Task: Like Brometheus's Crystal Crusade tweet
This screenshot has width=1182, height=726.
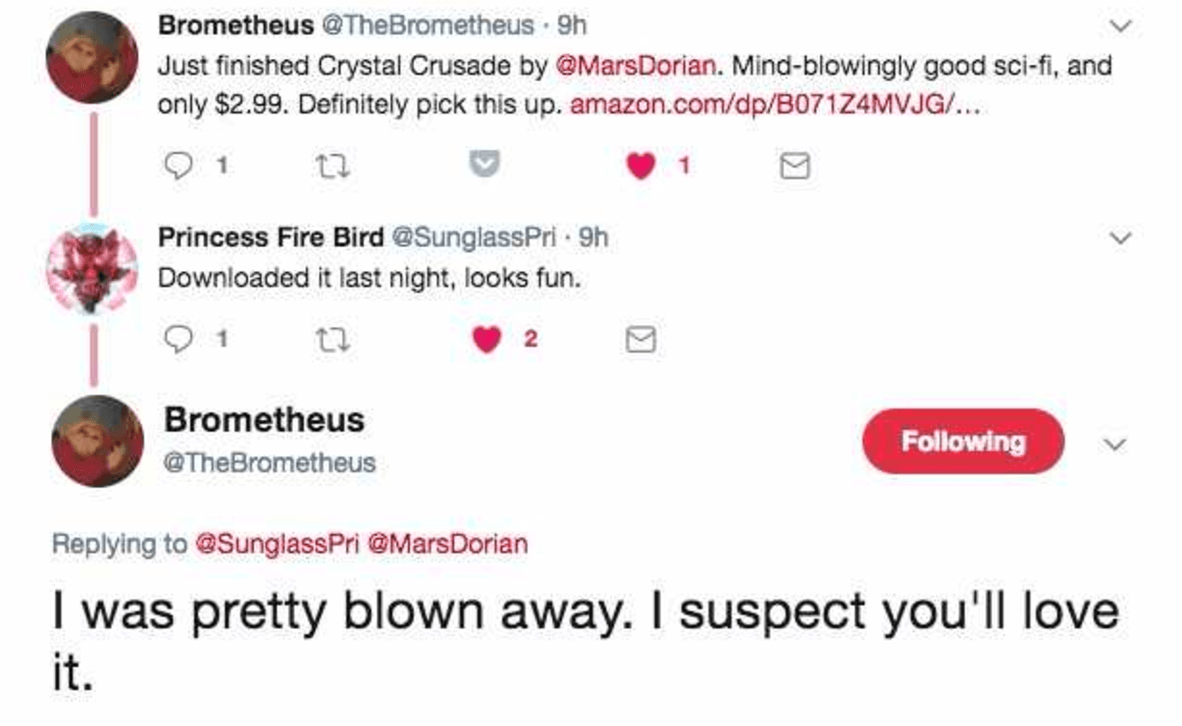Action: pos(641,168)
